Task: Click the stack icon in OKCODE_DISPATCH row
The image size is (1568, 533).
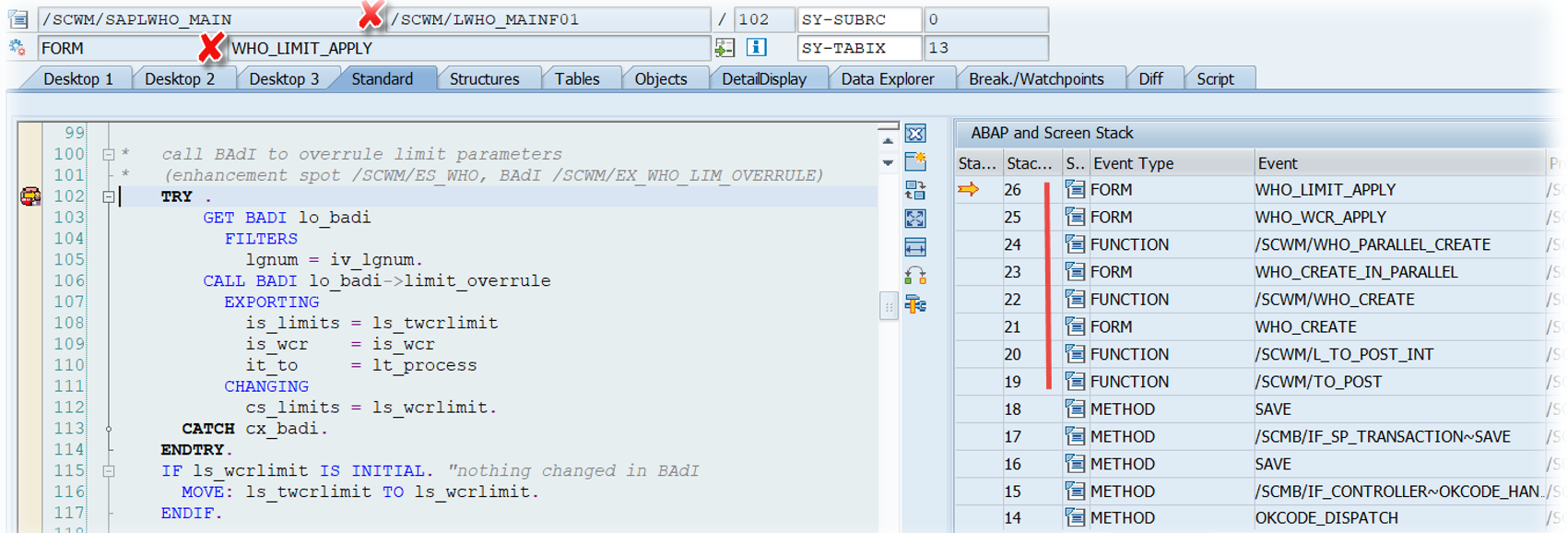Action: (x=1074, y=517)
